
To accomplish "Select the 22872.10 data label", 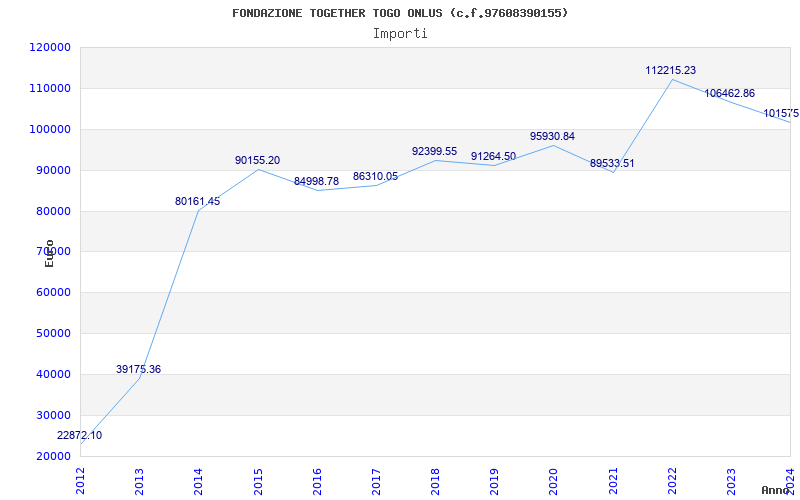I will 79,435.
